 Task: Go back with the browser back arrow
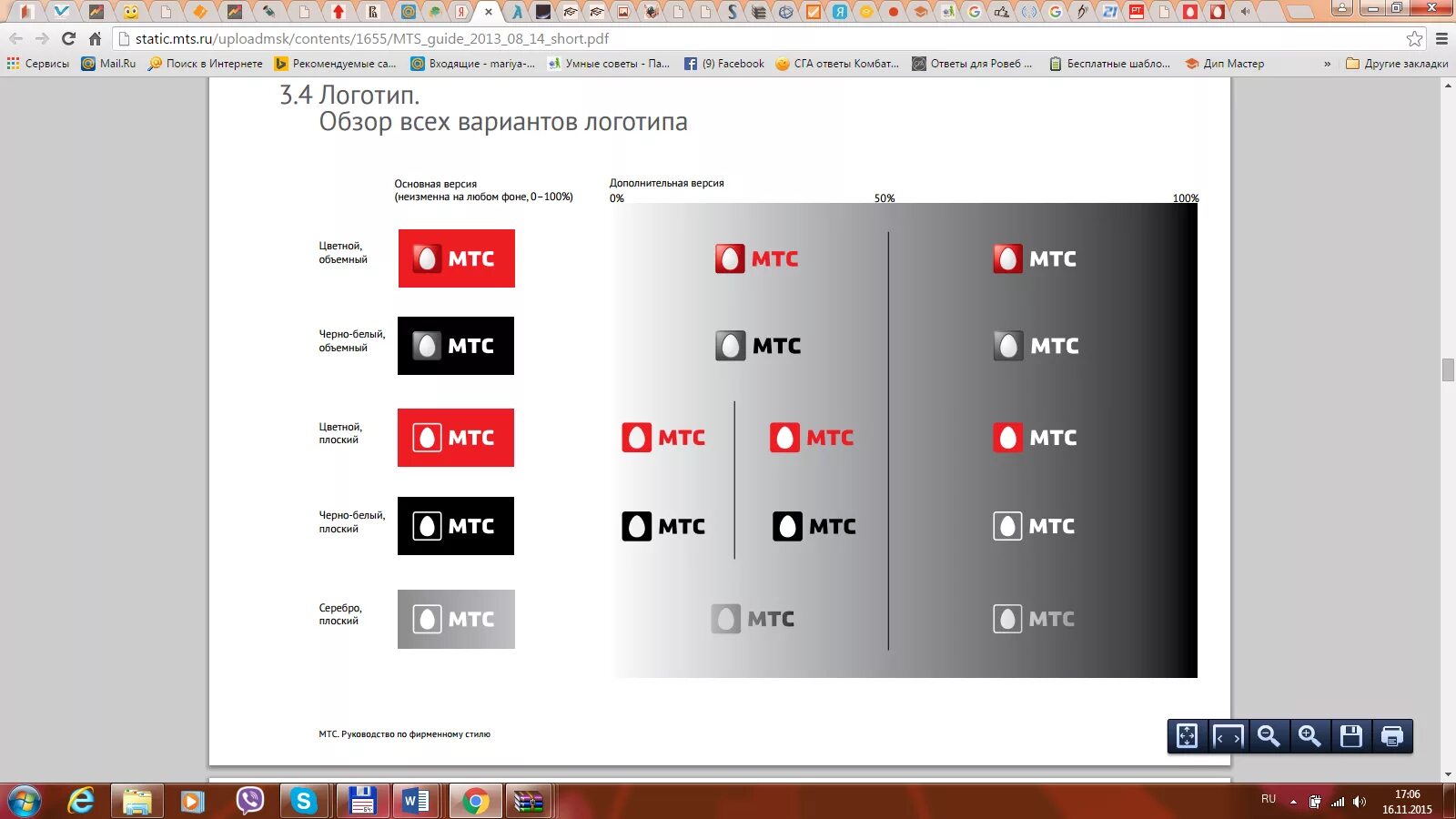coord(15,39)
